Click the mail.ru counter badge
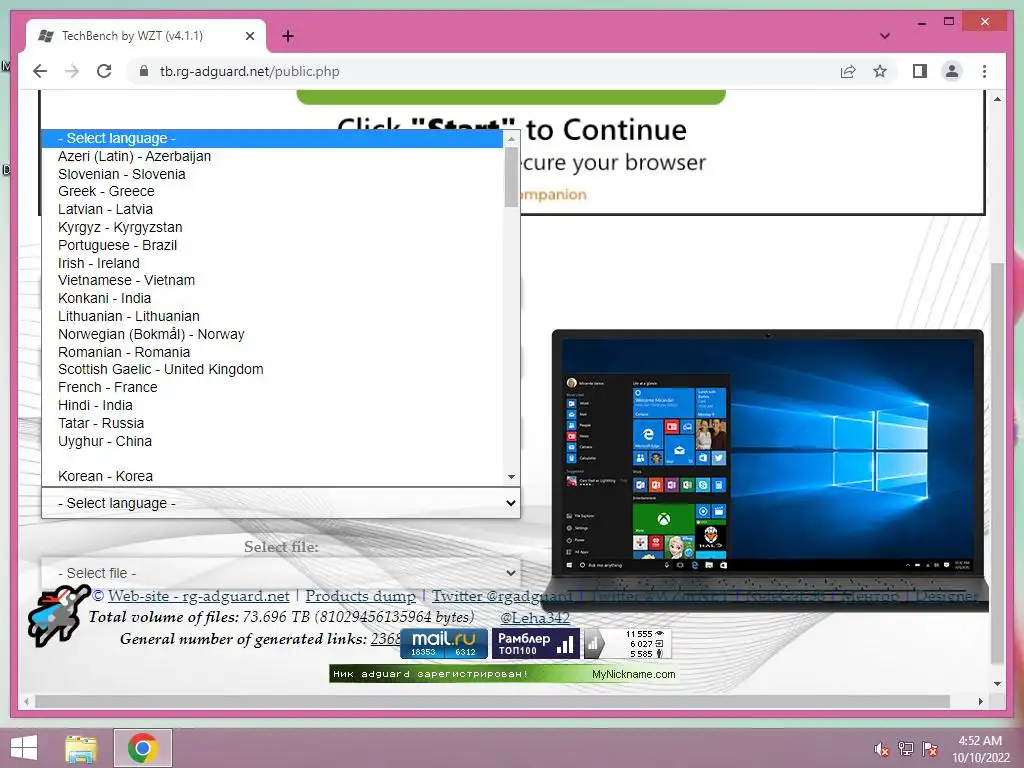 coord(444,643)
